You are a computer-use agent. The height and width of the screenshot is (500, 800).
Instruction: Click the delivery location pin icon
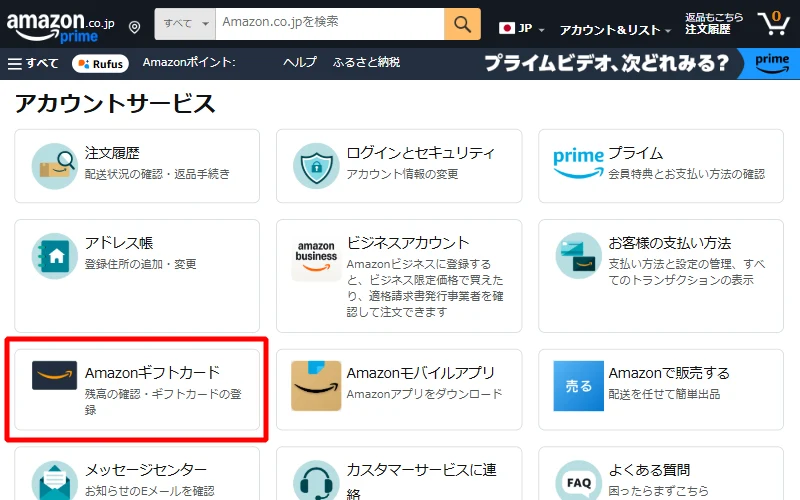point(135,27)
